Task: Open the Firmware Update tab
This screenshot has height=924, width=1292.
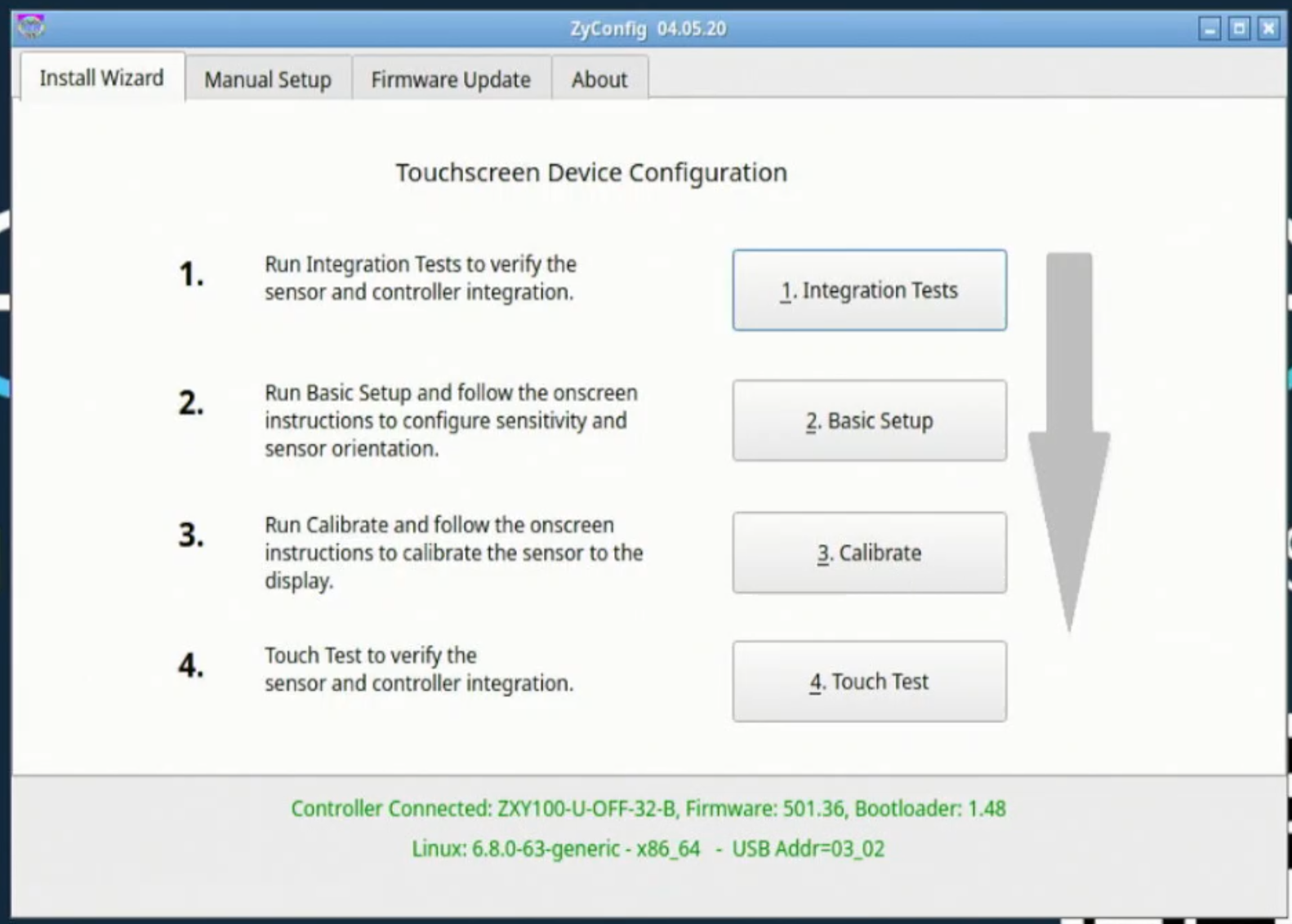Action: (451, 79)
